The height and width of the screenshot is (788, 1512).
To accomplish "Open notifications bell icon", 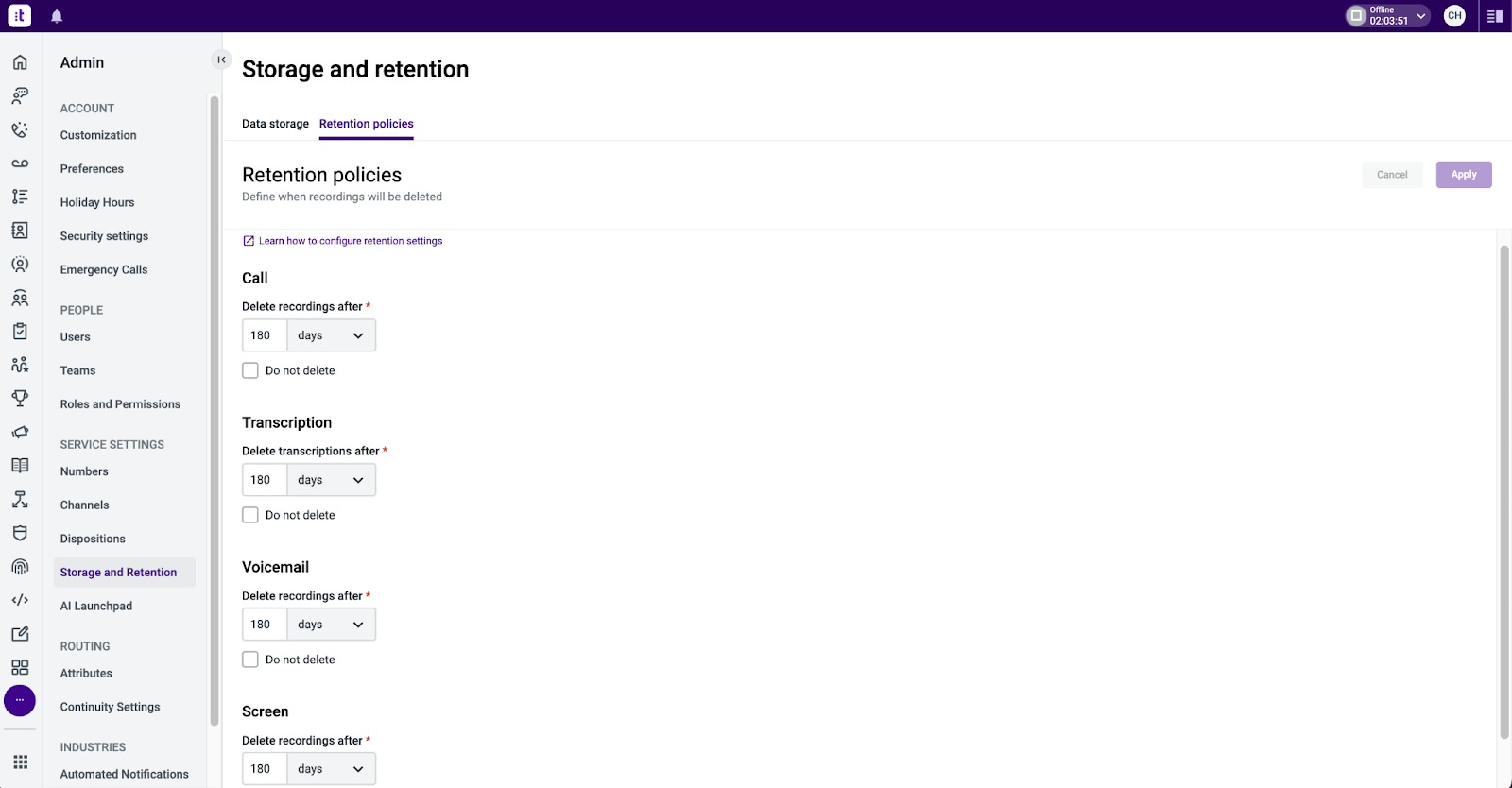I will pyautogui.click(x=57, y=16).
